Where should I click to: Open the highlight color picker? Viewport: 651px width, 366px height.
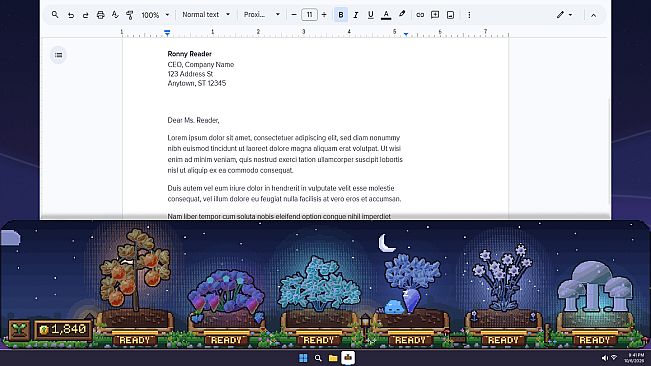402,15
